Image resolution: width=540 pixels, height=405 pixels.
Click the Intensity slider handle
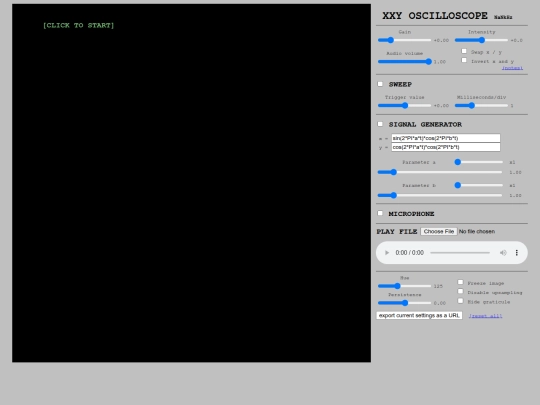click(482, 40)
